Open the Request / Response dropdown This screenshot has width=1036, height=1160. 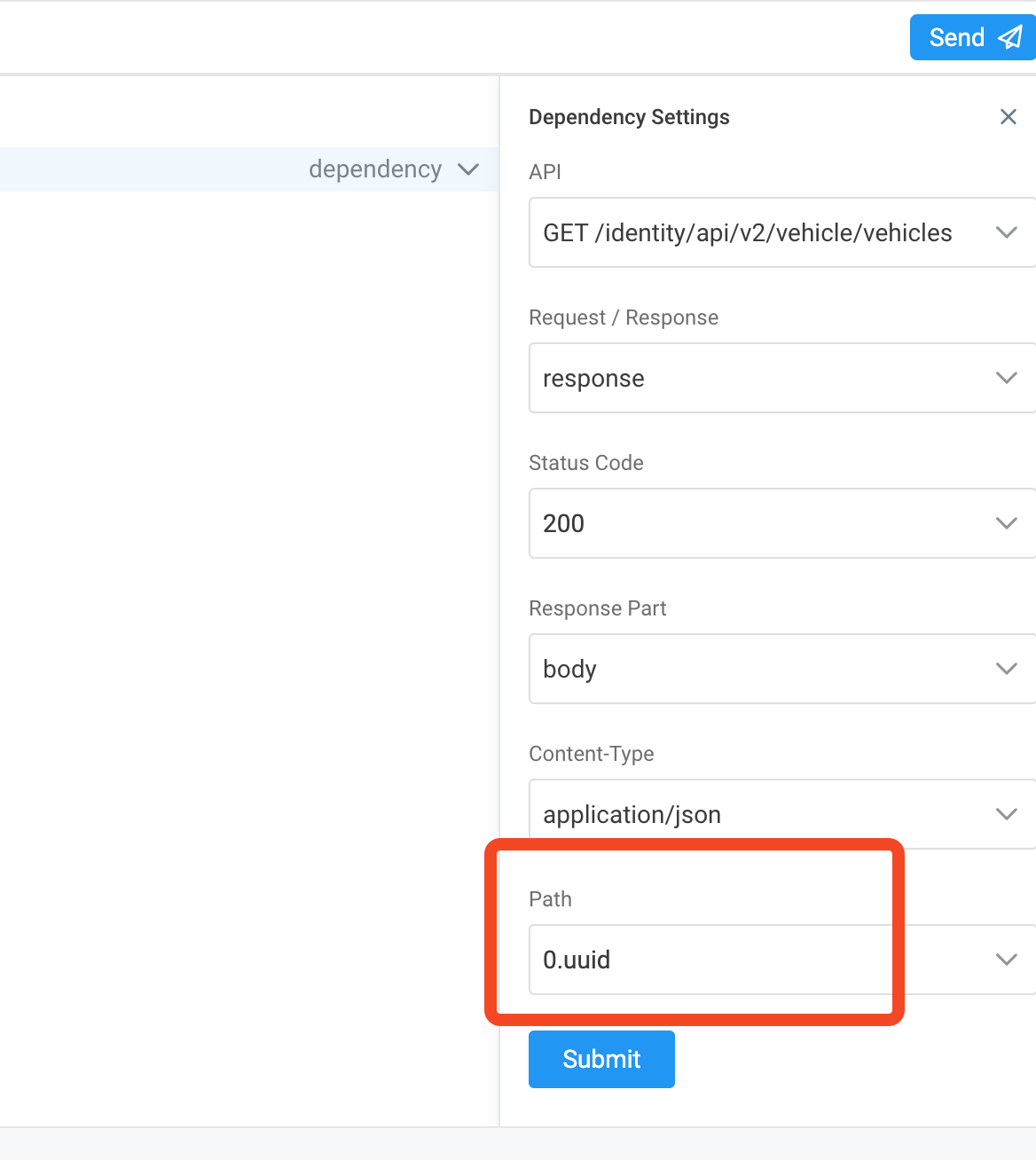[782, 378]
